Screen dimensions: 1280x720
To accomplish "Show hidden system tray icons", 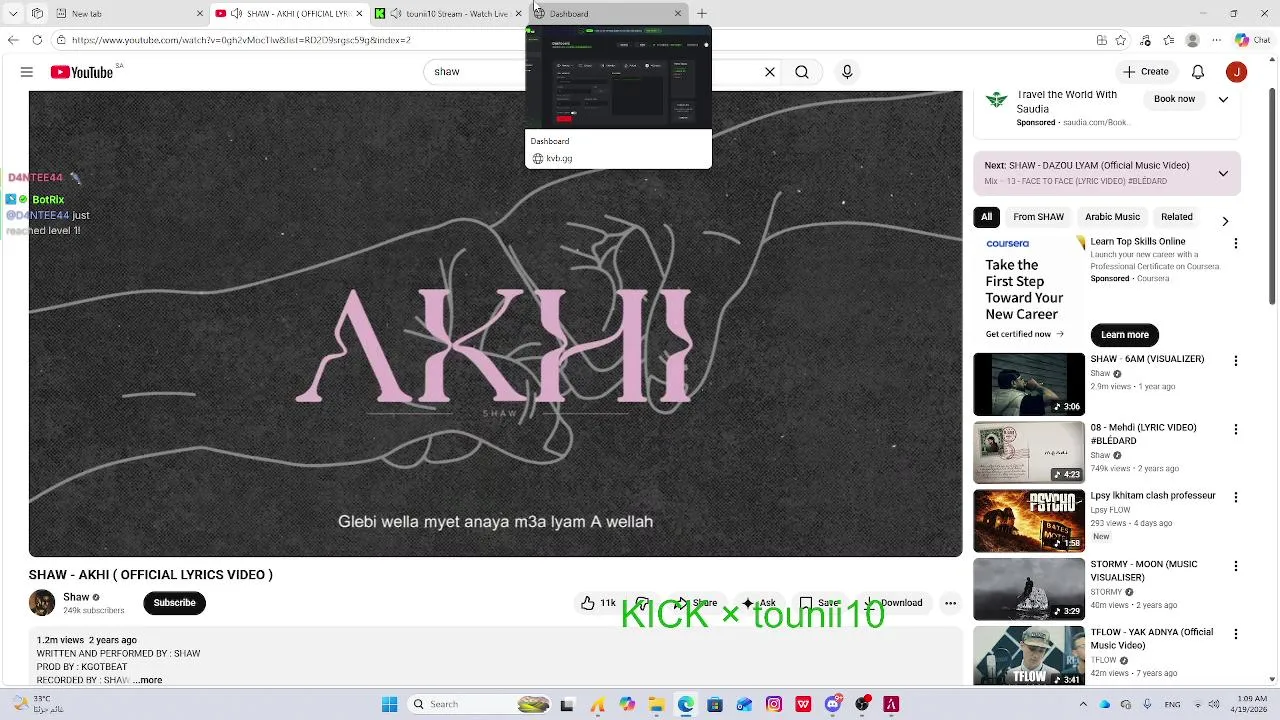I will pos(1083,704).
